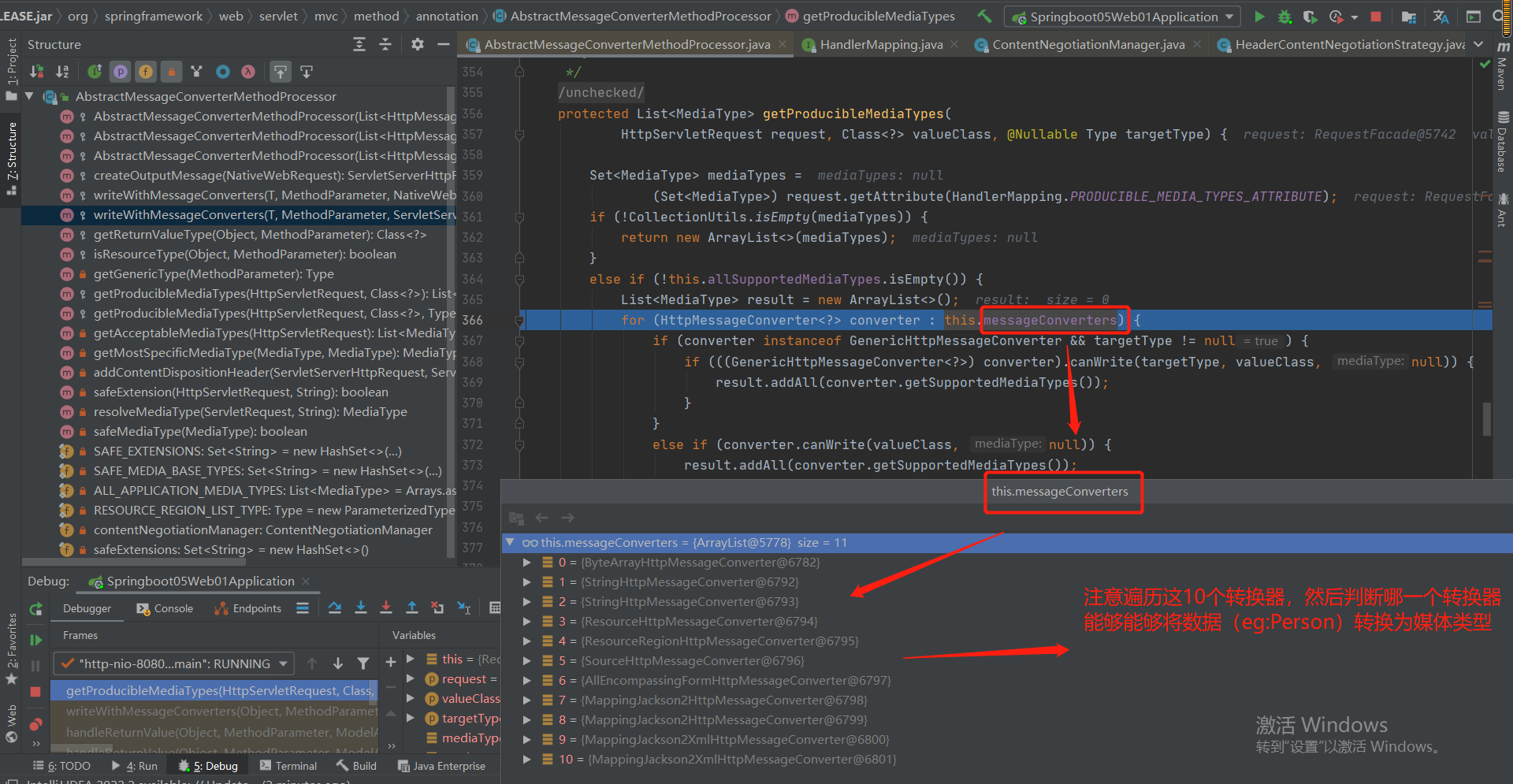Image resolution: width=1513 pixels, height=784 pixels.
Task: Resume program with the green resume icon
Action: click(35, 641)
